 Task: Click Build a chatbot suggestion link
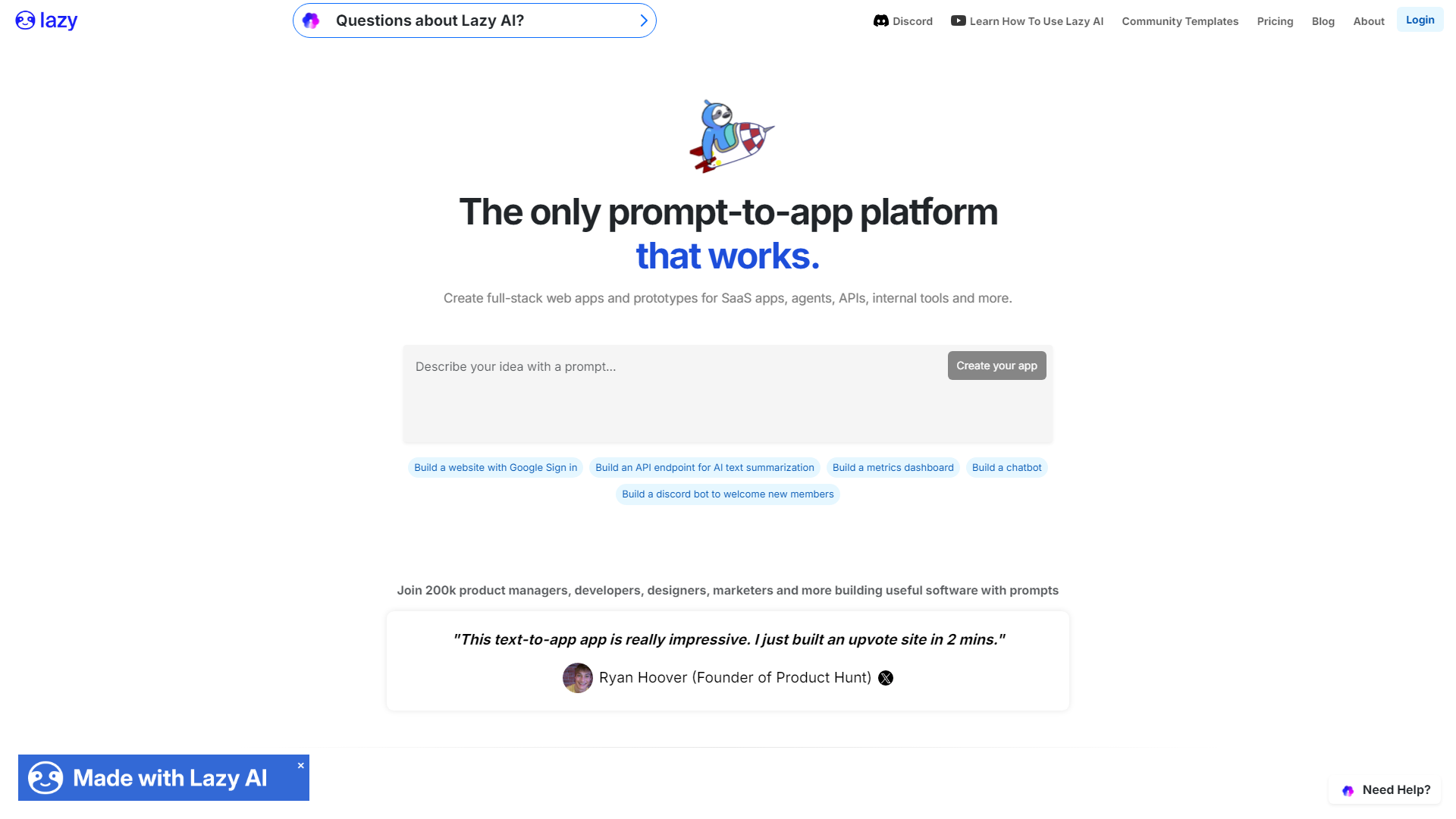pyautogui.click(x=1006, y=467)
